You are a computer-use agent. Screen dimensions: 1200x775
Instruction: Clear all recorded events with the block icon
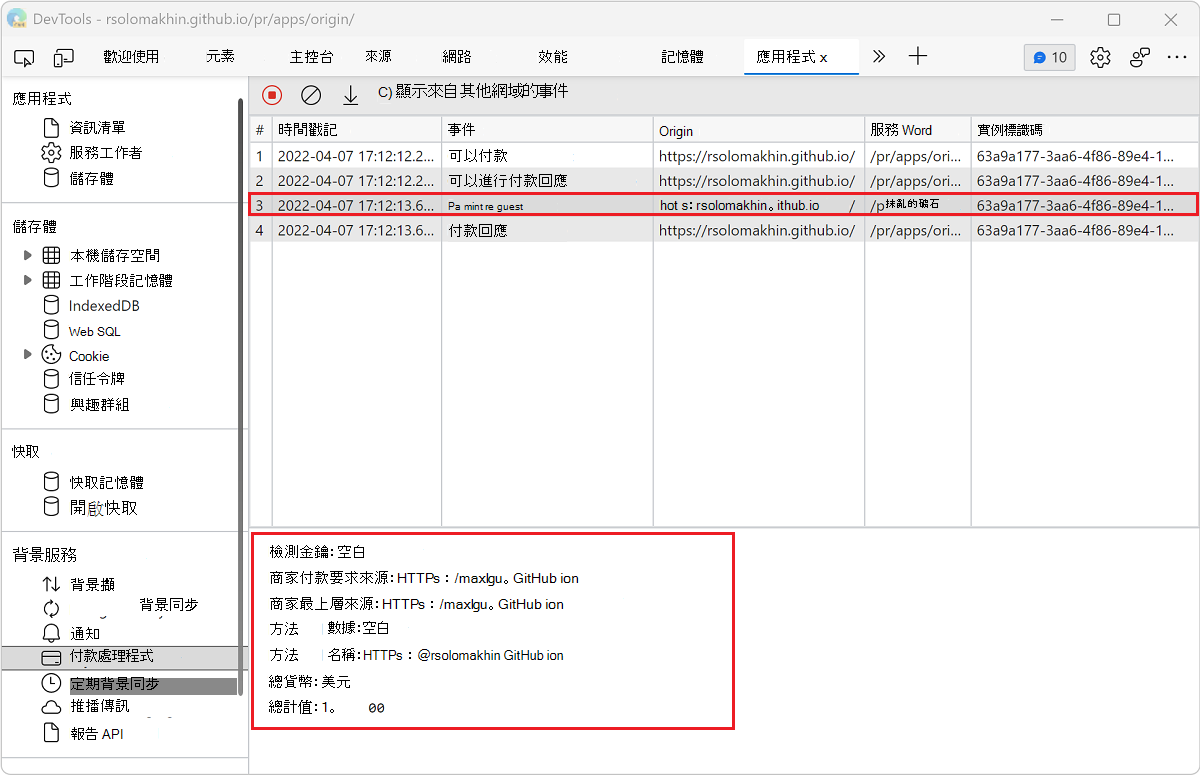310,94
